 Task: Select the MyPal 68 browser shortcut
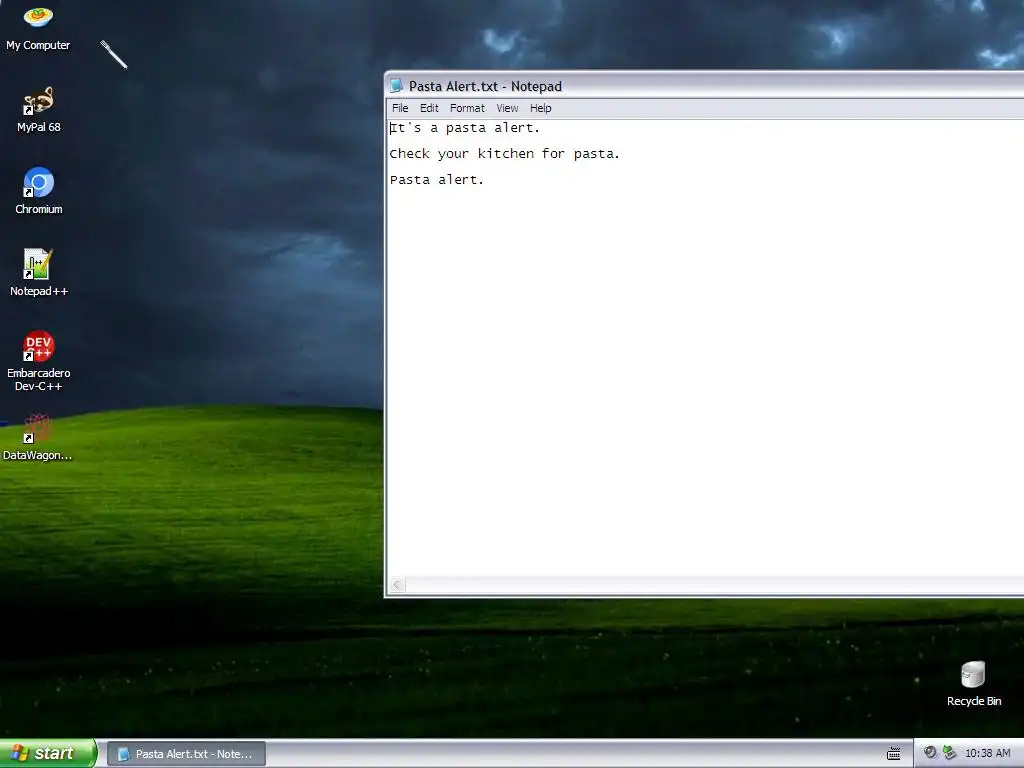38,110
